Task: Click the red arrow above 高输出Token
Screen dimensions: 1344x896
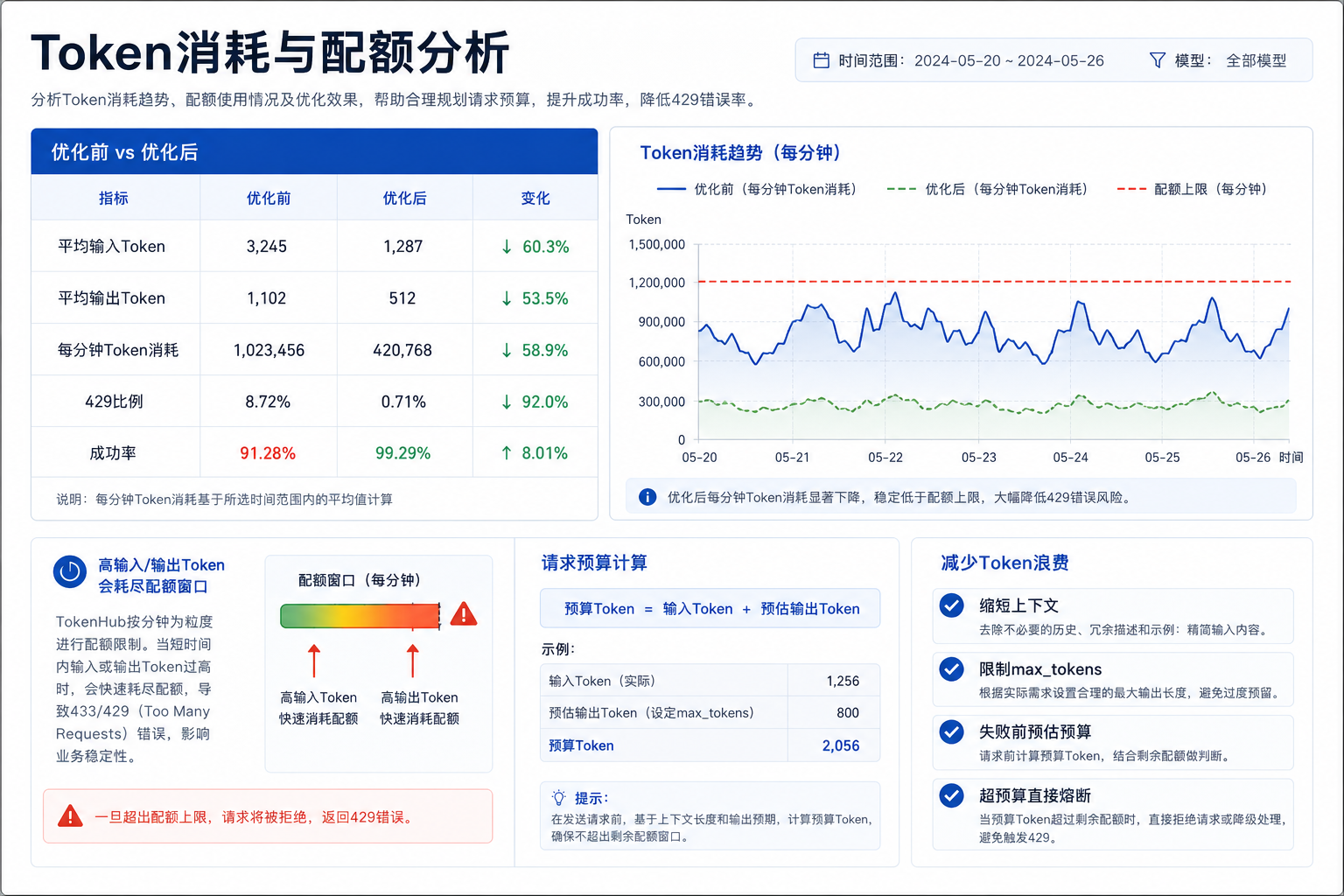Action: click(413, 661)
